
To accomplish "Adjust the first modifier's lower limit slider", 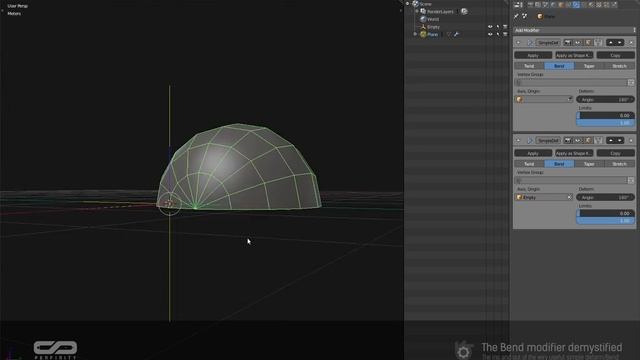I will [605, 115].
